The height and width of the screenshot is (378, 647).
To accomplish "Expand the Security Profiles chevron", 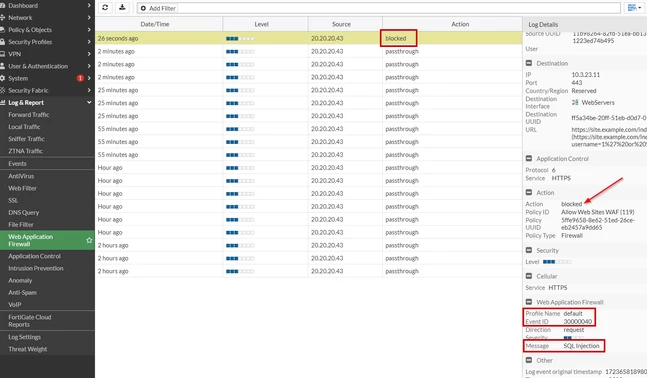I will (89, 42).
